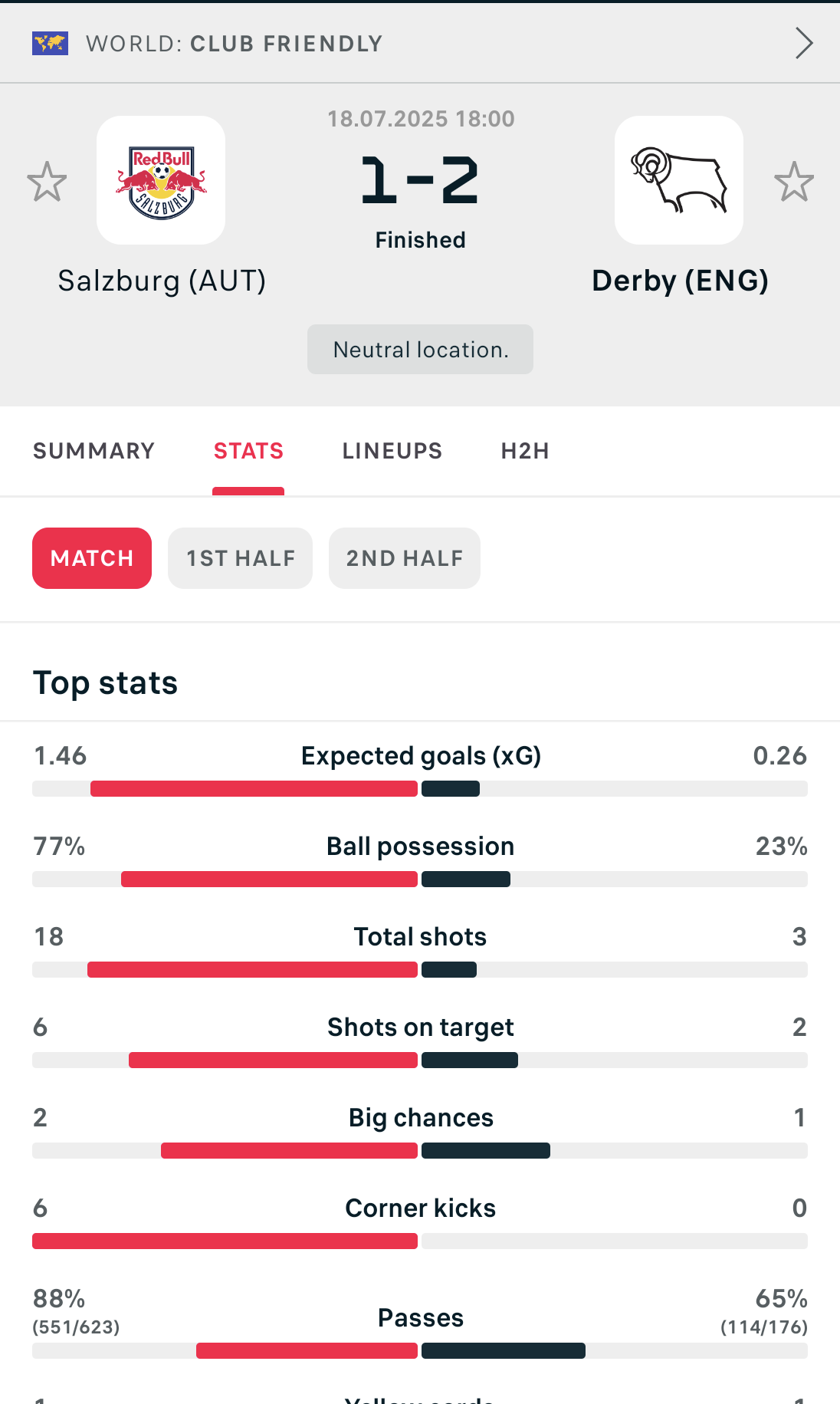Tap the Neutral location label

[x=420, y=350]
